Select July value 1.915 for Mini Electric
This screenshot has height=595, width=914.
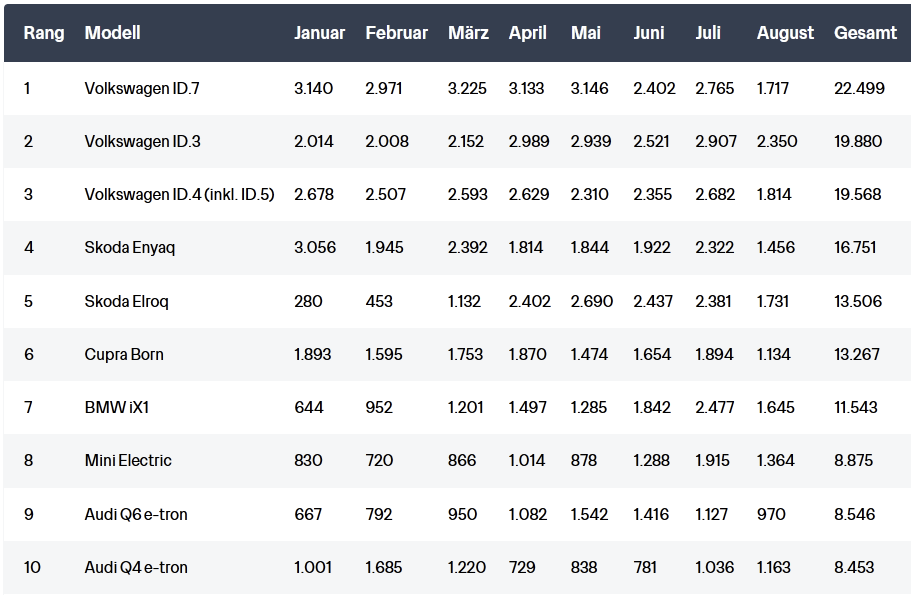[x=712, y=460]
